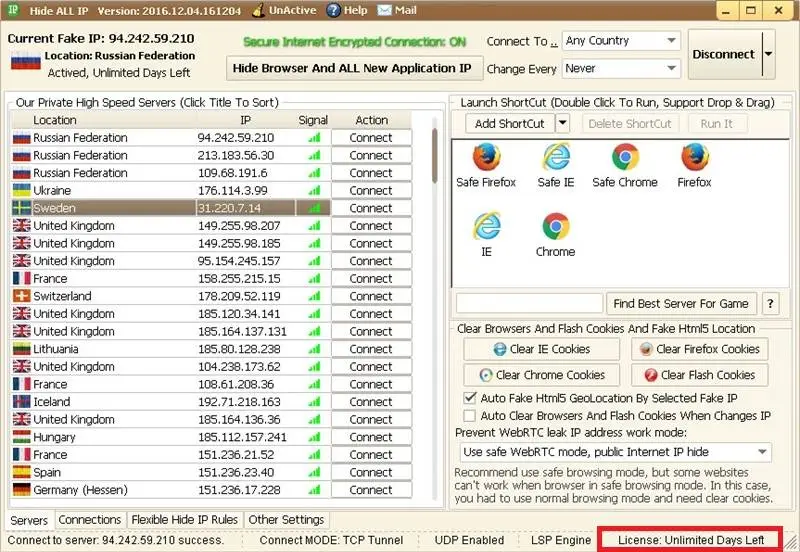Image resolution: width=800 pixels, height=552 pixels.
Task: Sort servers by Location column header
Action: [x=104, y=120]
